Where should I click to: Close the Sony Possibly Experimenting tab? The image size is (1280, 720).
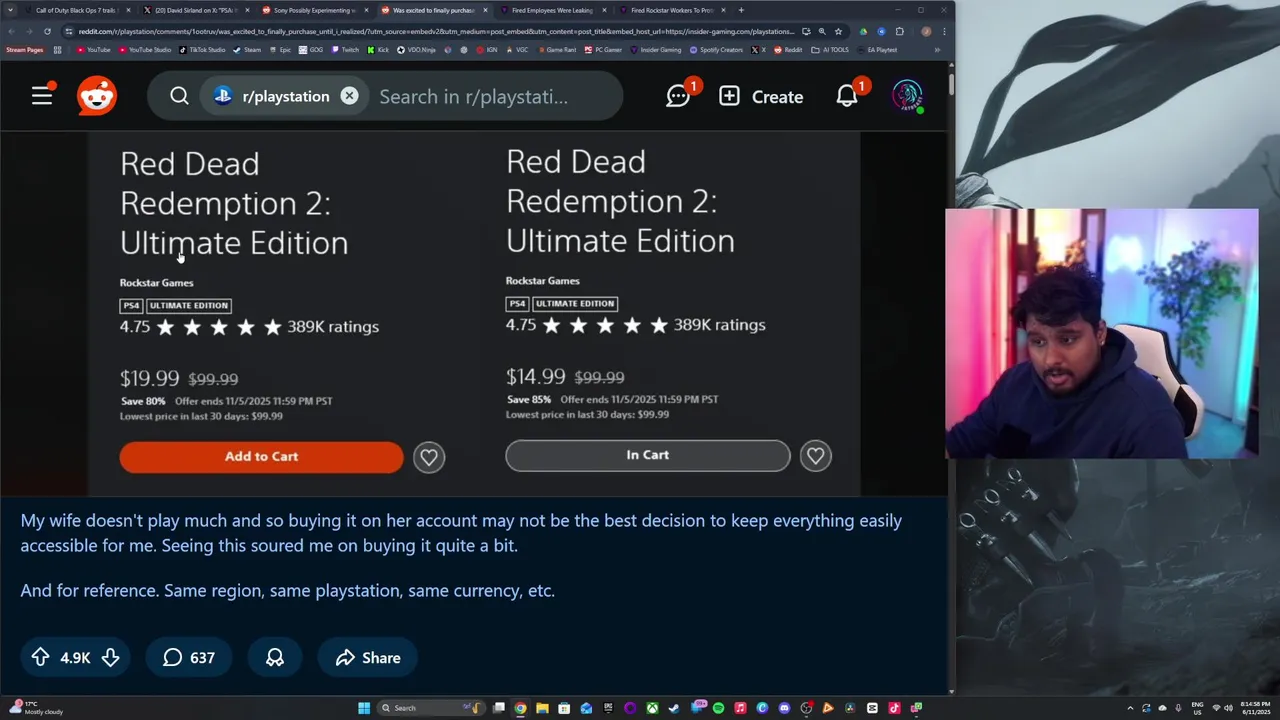[366, 10]
